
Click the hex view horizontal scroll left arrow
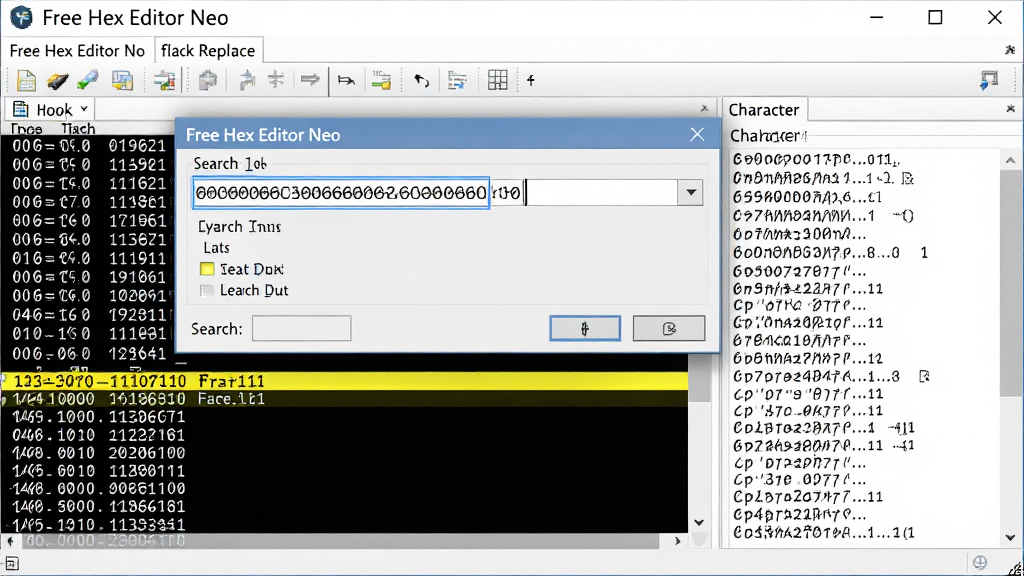[x=10, y=541]
